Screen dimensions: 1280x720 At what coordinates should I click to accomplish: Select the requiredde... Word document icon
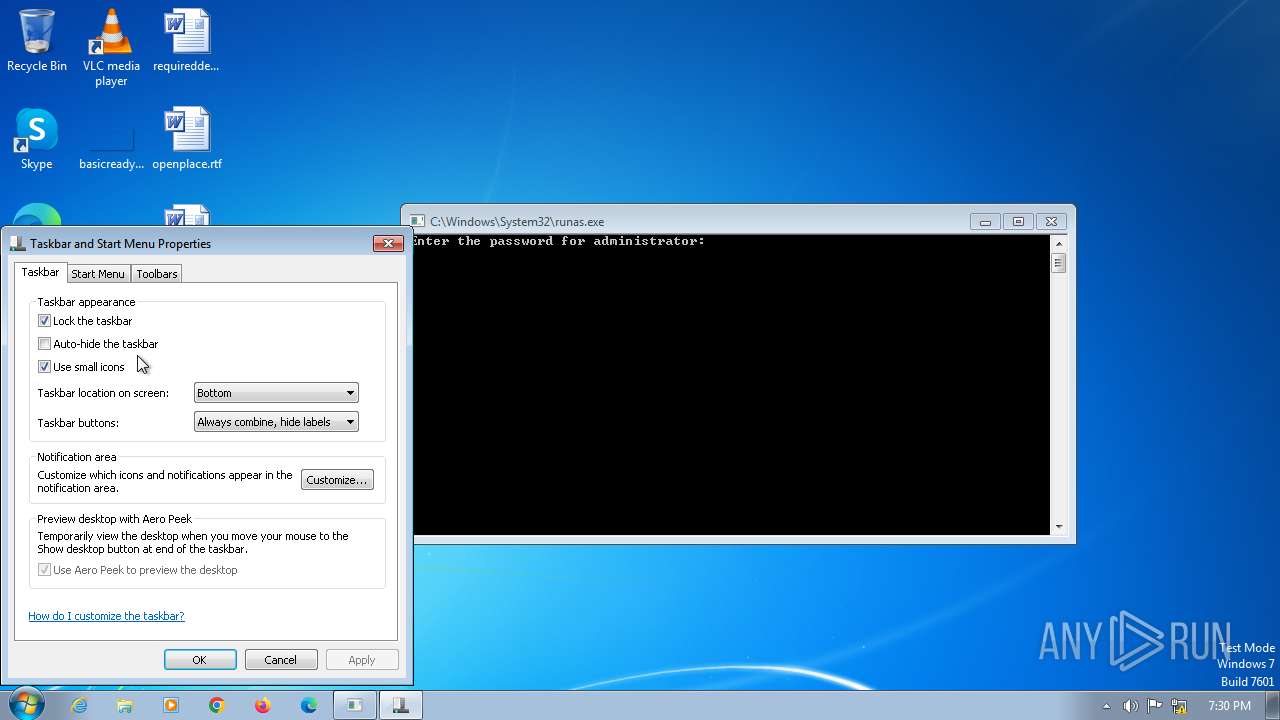[186, 40]
